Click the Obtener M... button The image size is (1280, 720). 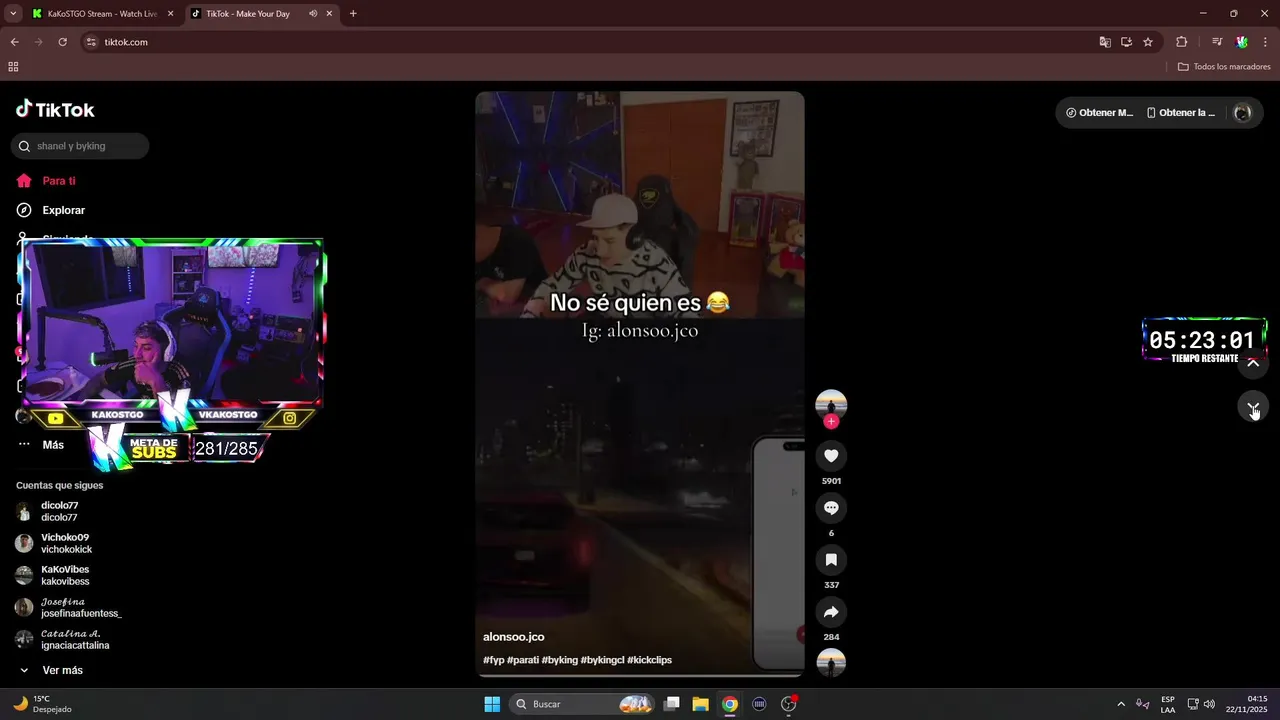[x=1100, y=113]
